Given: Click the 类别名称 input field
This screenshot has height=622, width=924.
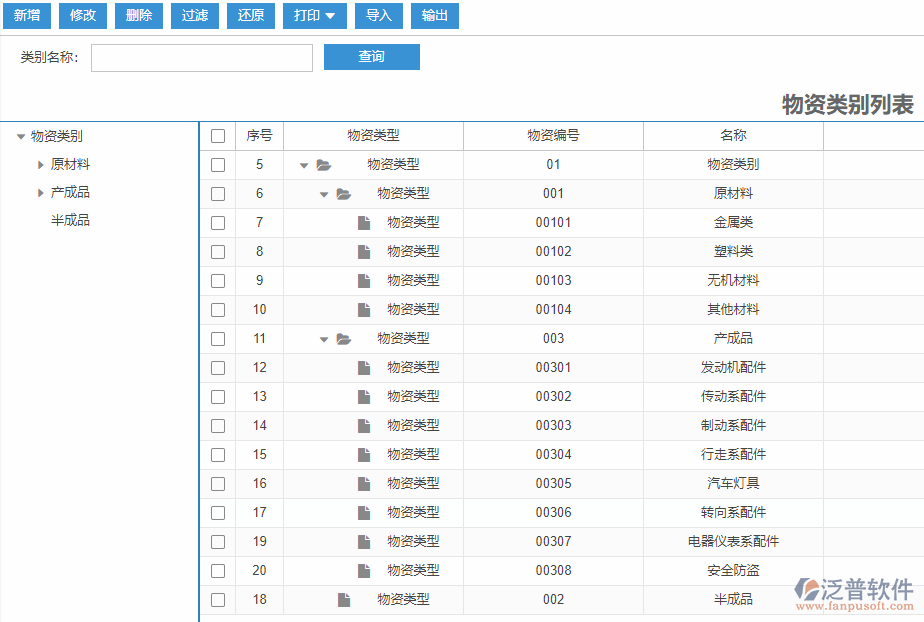Looking at the screenshot, I should pyautogui.click(x=201, y=58).
